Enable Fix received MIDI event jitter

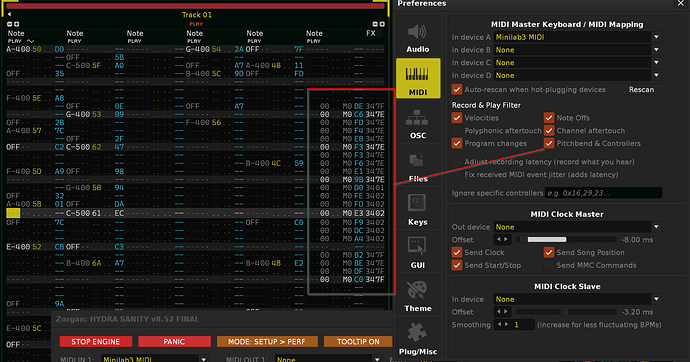pos(457,175)
